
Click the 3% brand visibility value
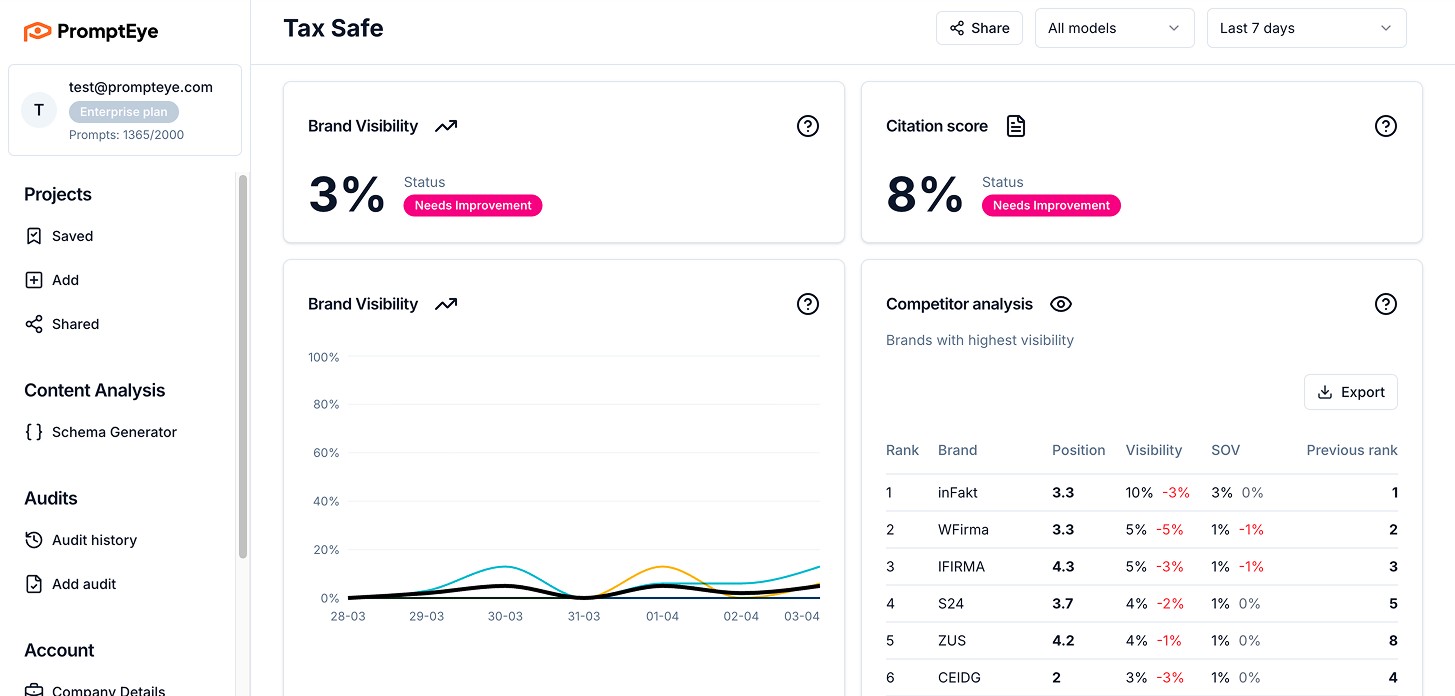(x=347, y=194)
